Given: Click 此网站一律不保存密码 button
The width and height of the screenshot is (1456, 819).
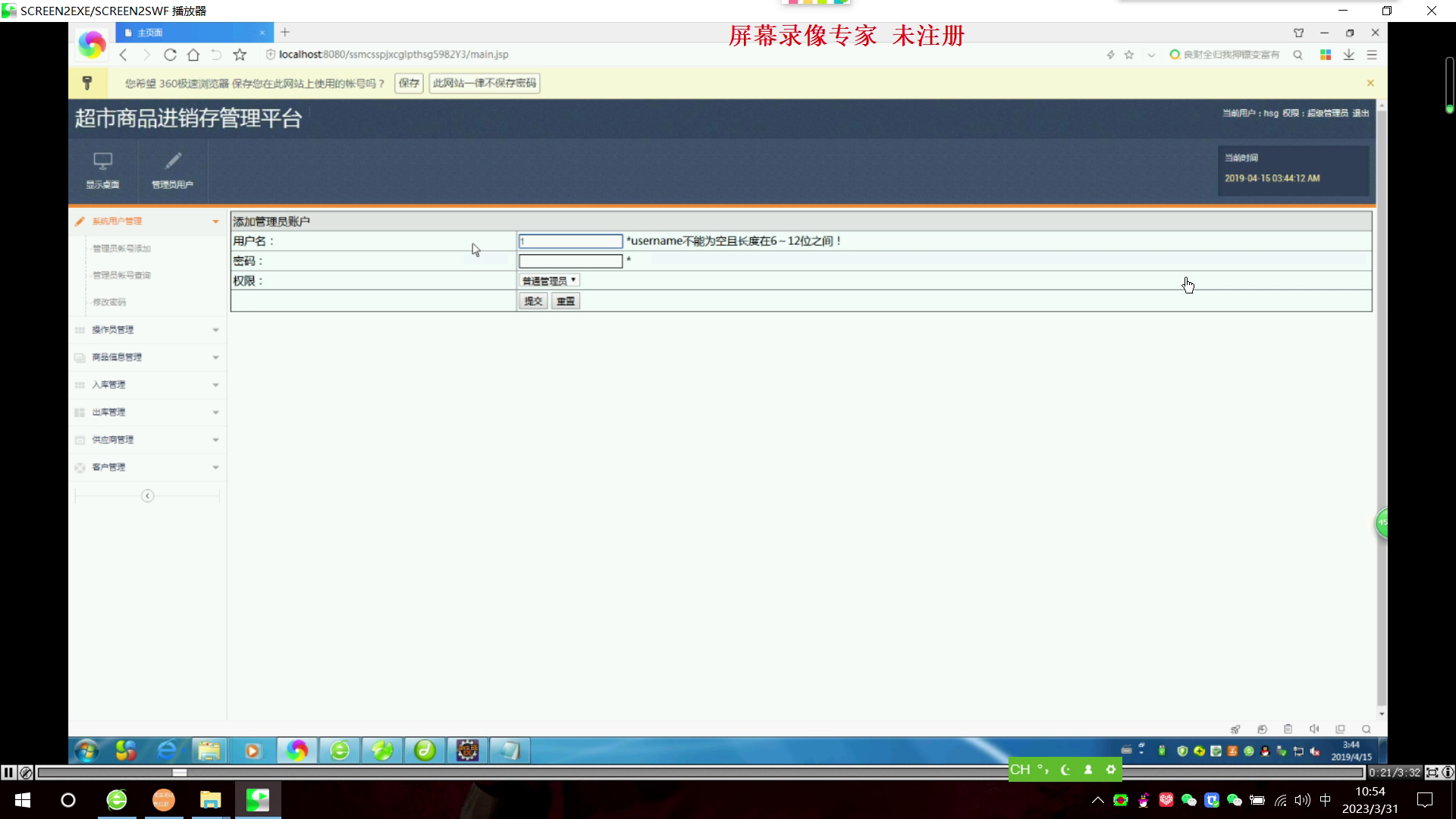Looking at the screenshot, I should 485,83.
